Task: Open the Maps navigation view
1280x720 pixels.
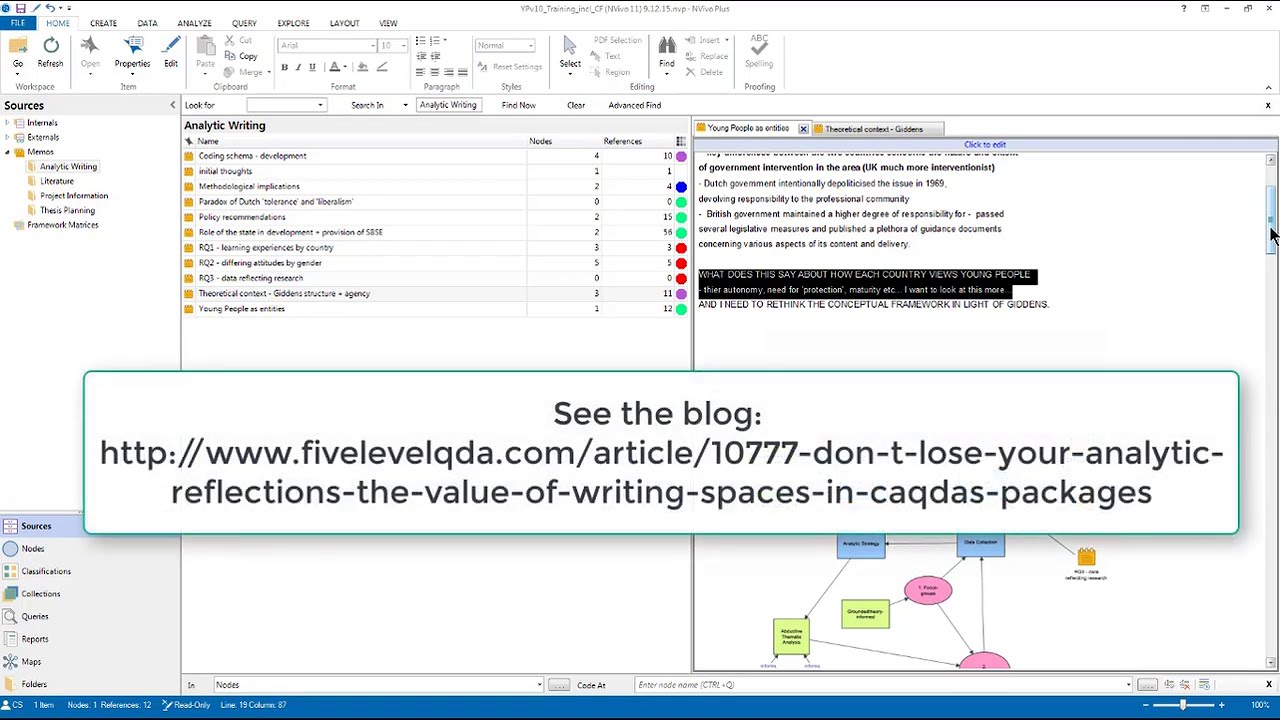Action: point(31,662)
